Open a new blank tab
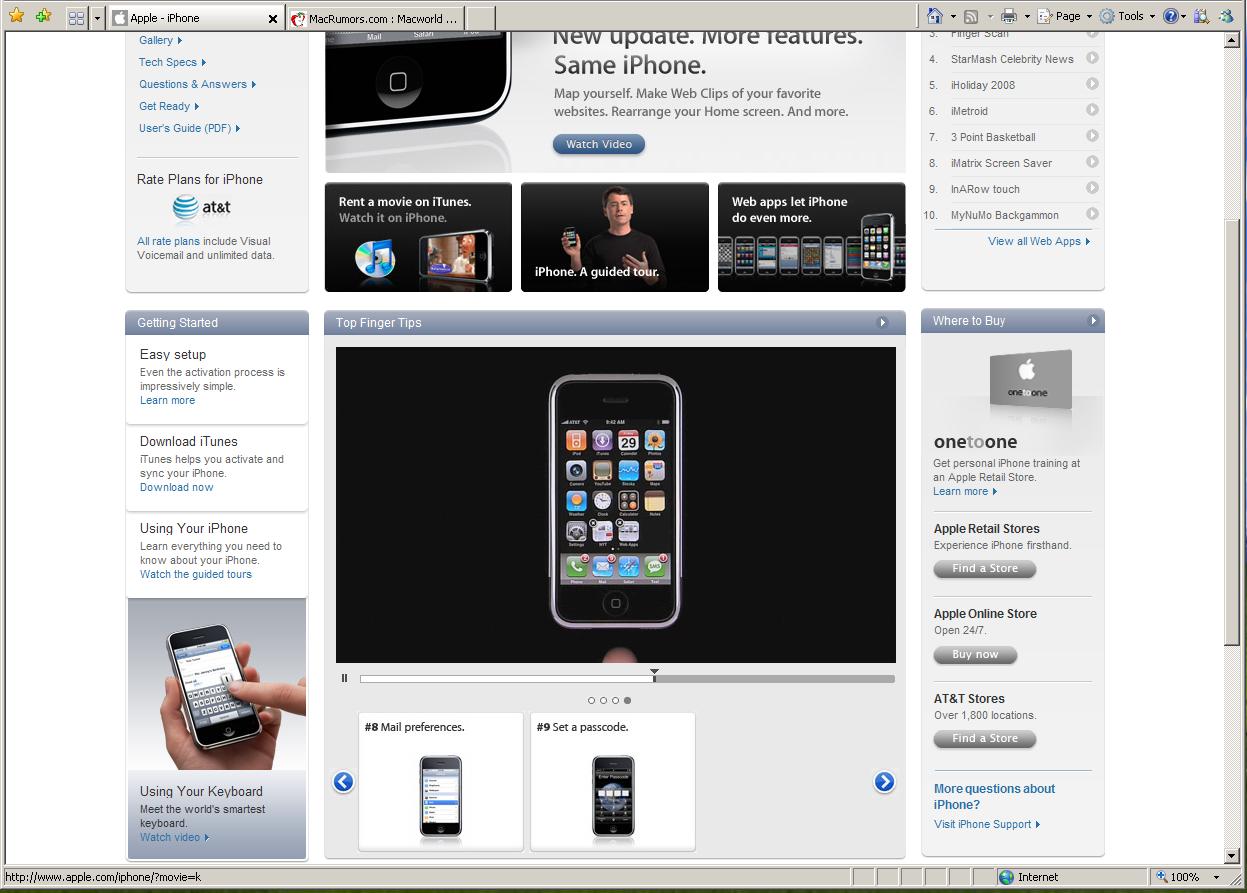1247x893 pixels. coord(480,18)
